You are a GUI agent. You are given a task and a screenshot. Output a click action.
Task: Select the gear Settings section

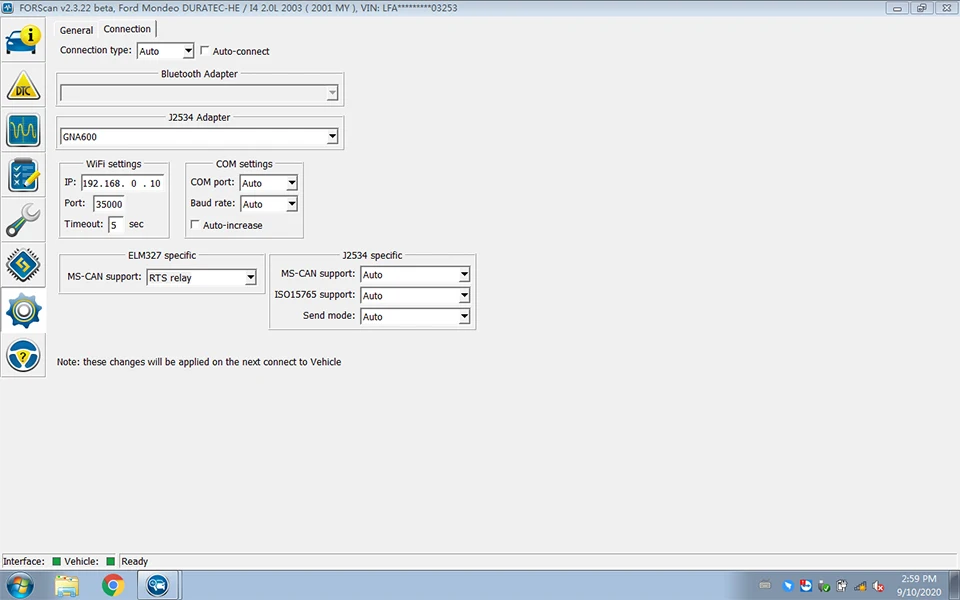pos(23,310)
